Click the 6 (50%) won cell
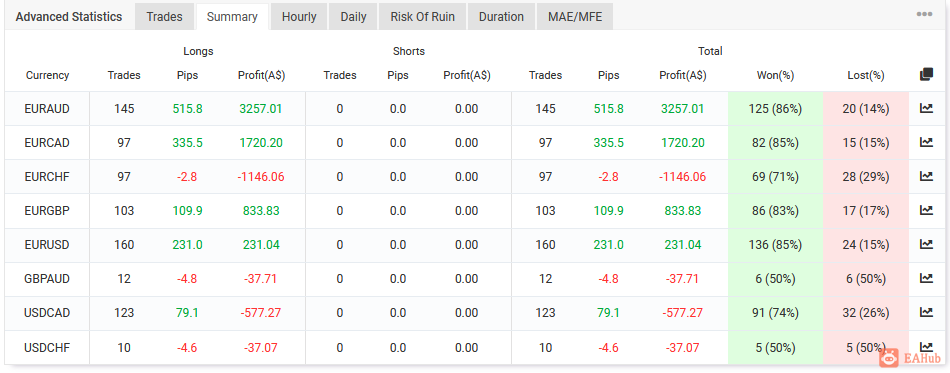Viewport: 950px width, 373px height. pos(776,279)
